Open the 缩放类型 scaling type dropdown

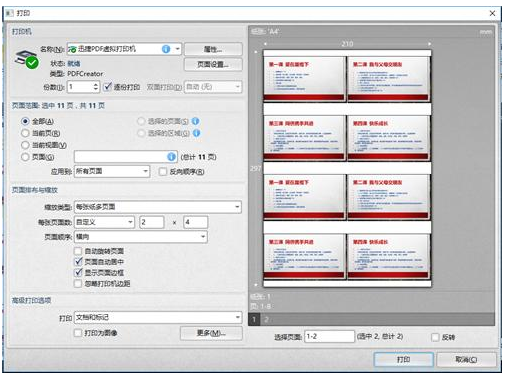[x=158, y=207]
